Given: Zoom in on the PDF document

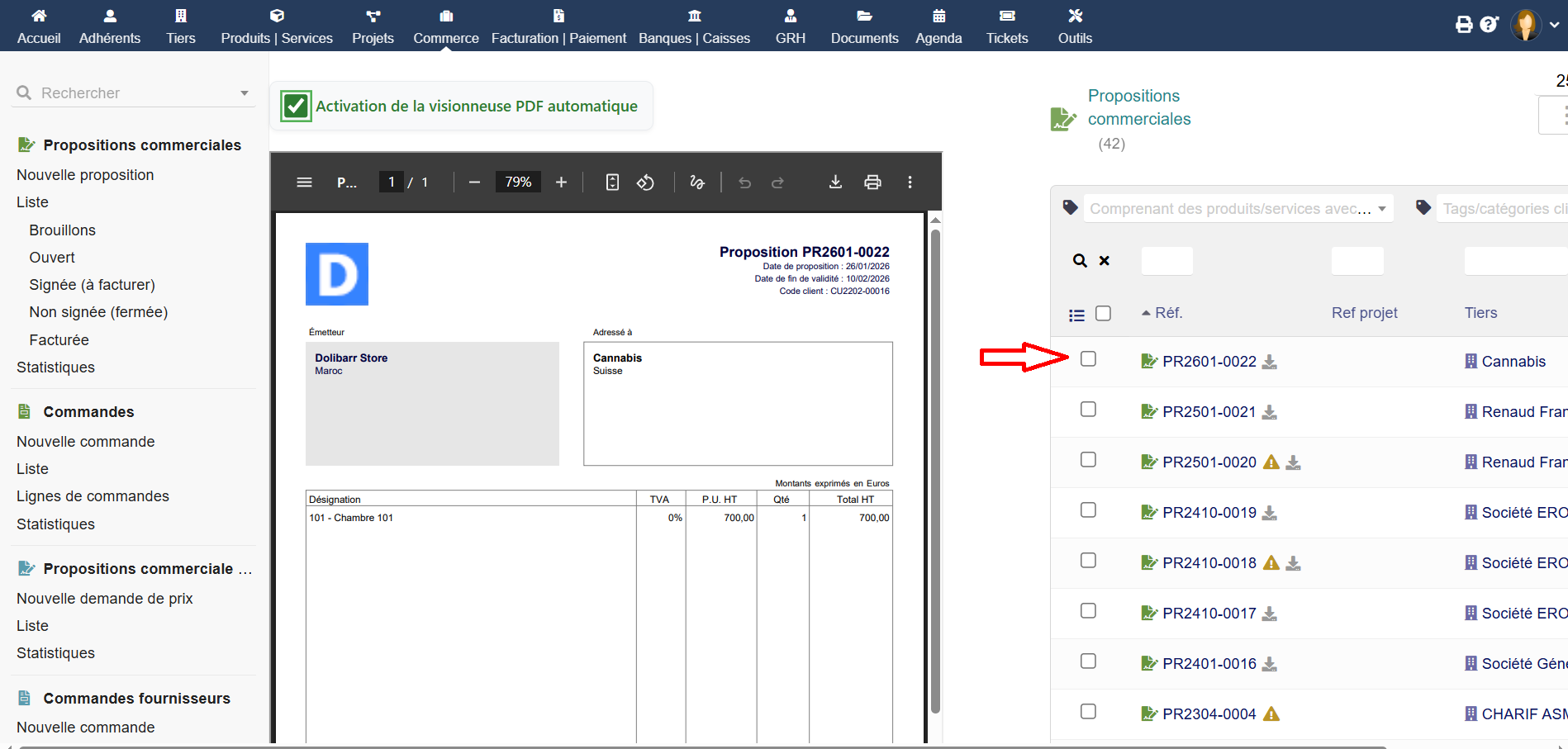Looking at the screenshot, I should coord(561,183).
